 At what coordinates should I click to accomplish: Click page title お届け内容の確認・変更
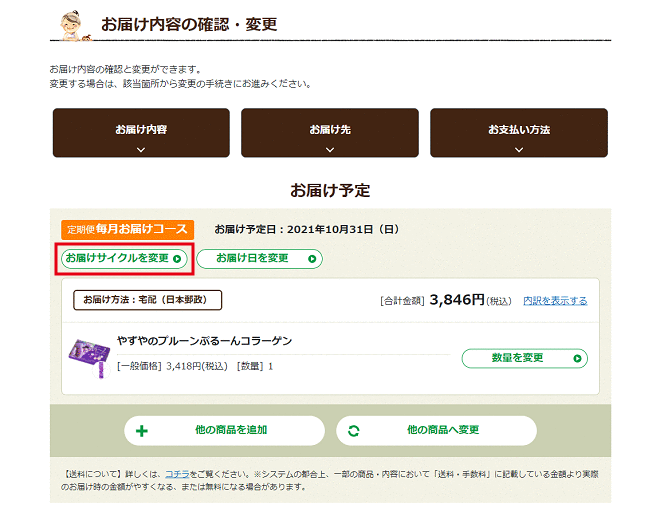(189, 24)
